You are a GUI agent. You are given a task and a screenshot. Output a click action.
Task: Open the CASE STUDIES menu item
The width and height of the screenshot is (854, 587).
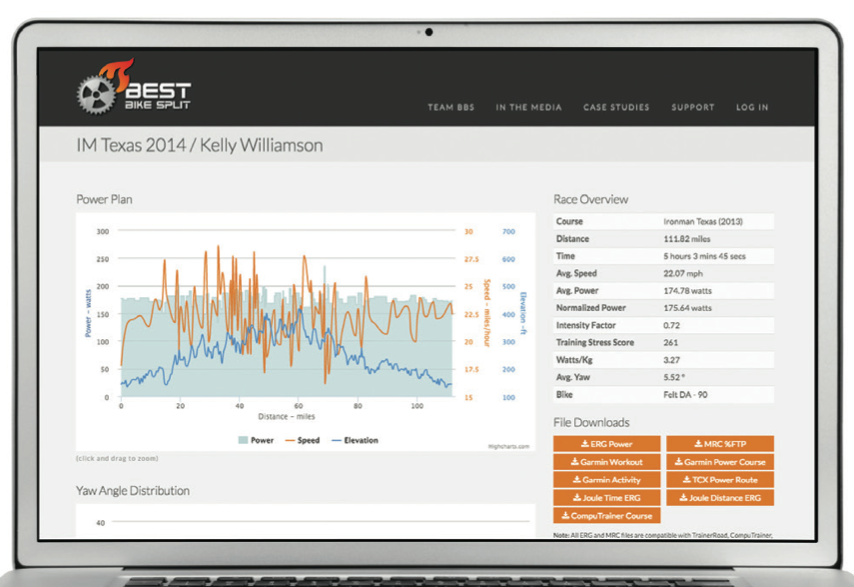click(x=616, y=107)
